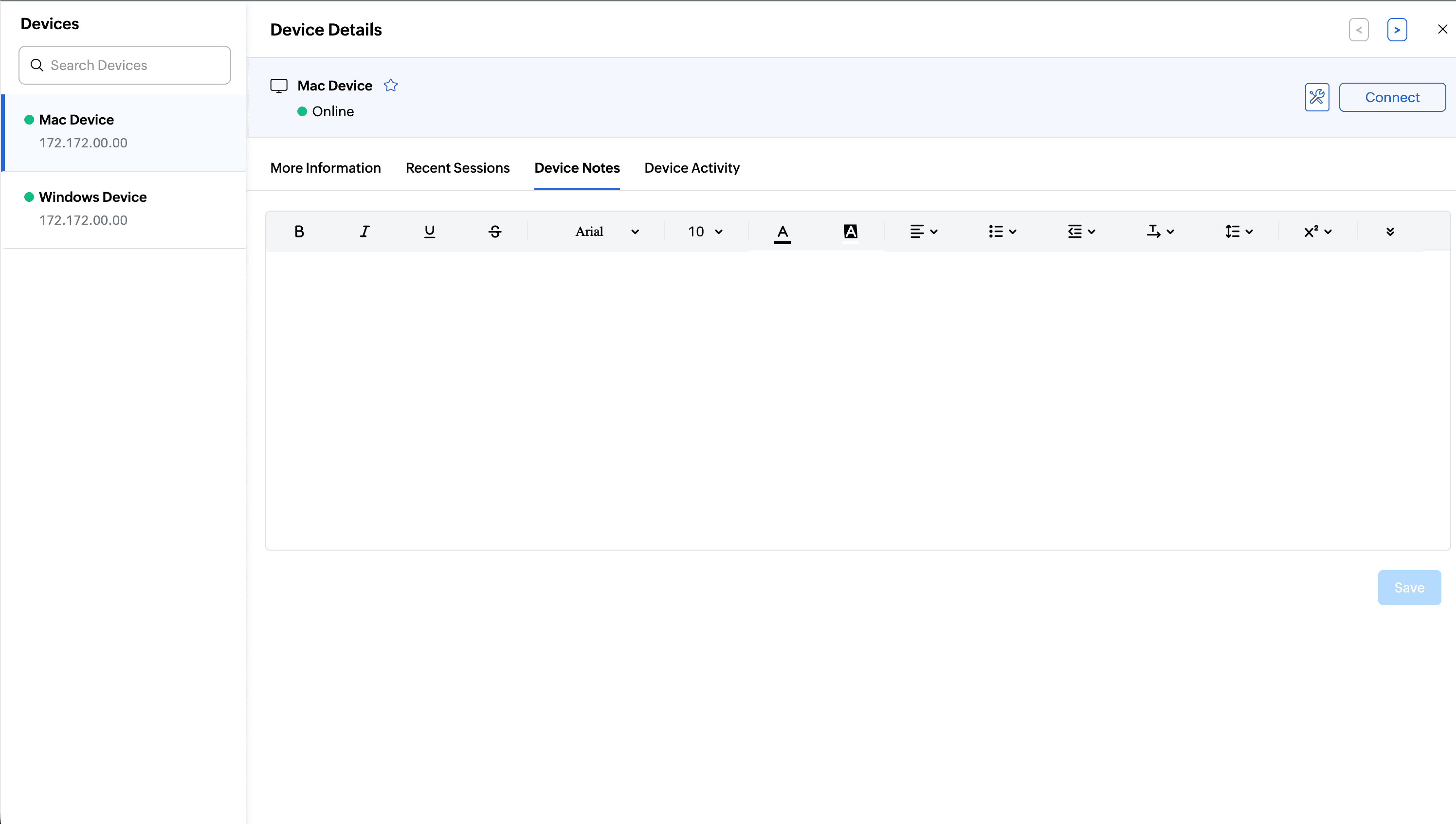Viewport: 1456px width, 824px height.
Task: Open superscript options dropdown
Action: pyautogui.click(x=1317, y=232)
